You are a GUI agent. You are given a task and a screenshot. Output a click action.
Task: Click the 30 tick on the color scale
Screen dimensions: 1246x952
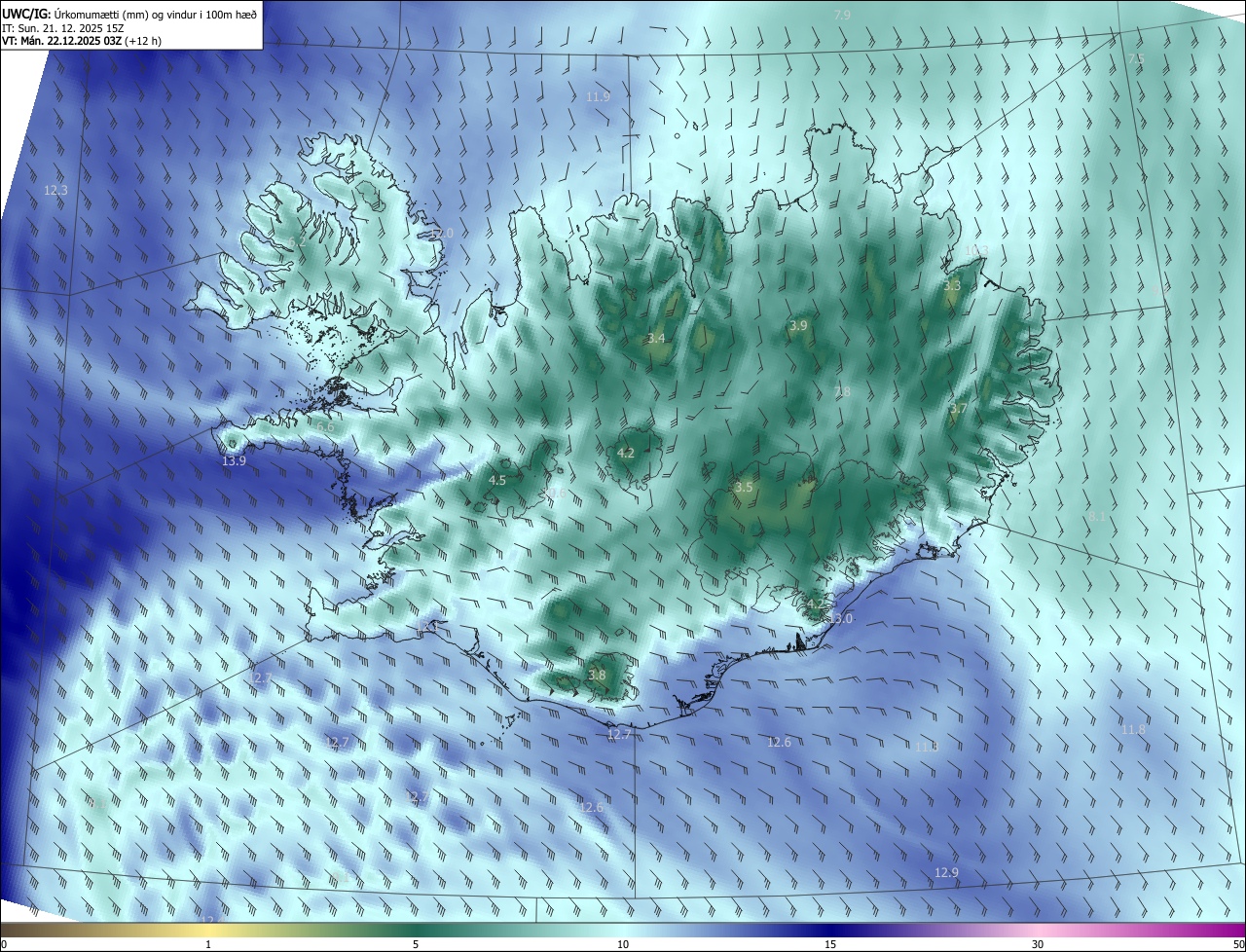(x=1038, y=944)
